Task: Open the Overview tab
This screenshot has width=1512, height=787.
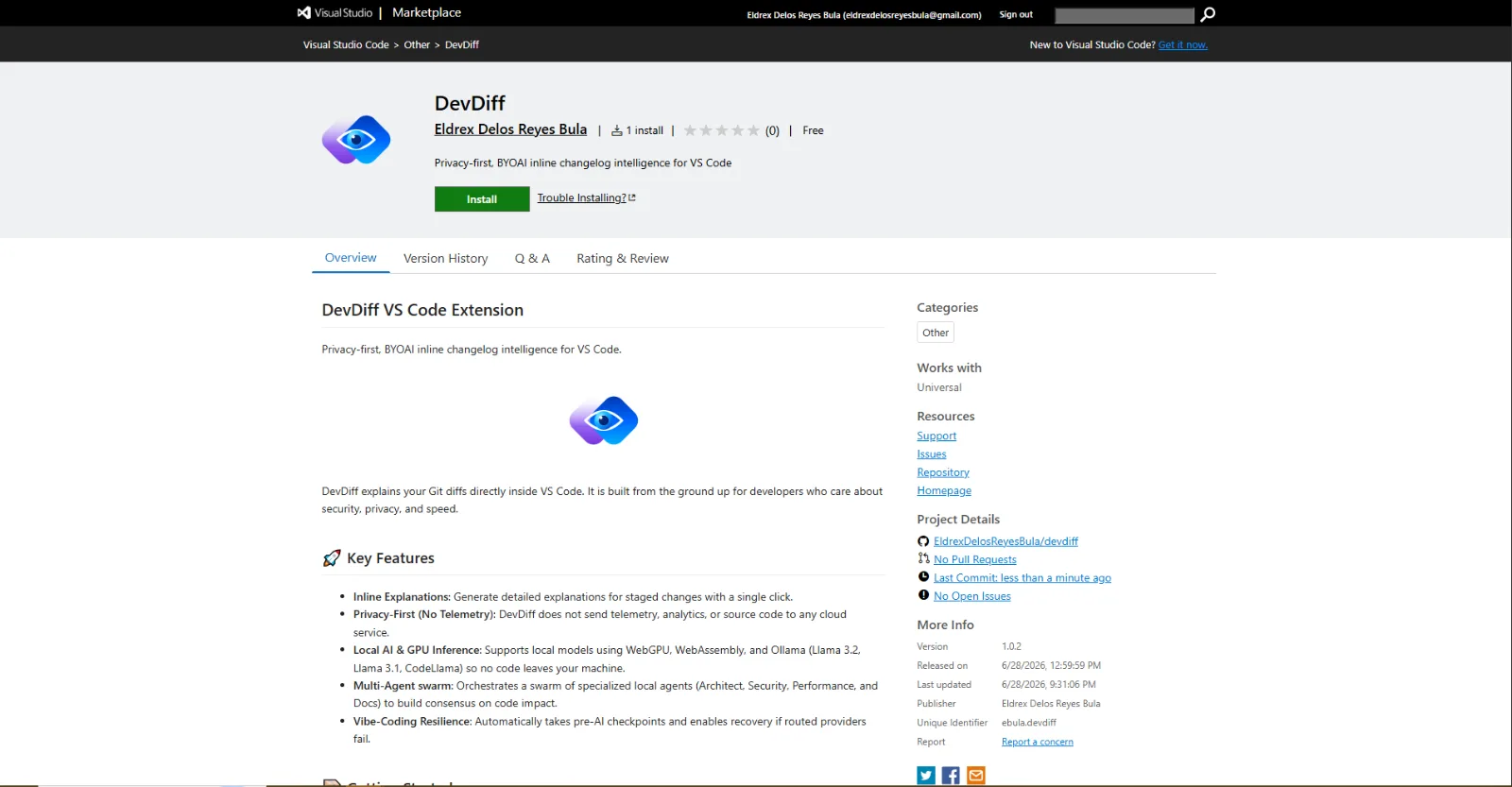Action: click(351, 258)
